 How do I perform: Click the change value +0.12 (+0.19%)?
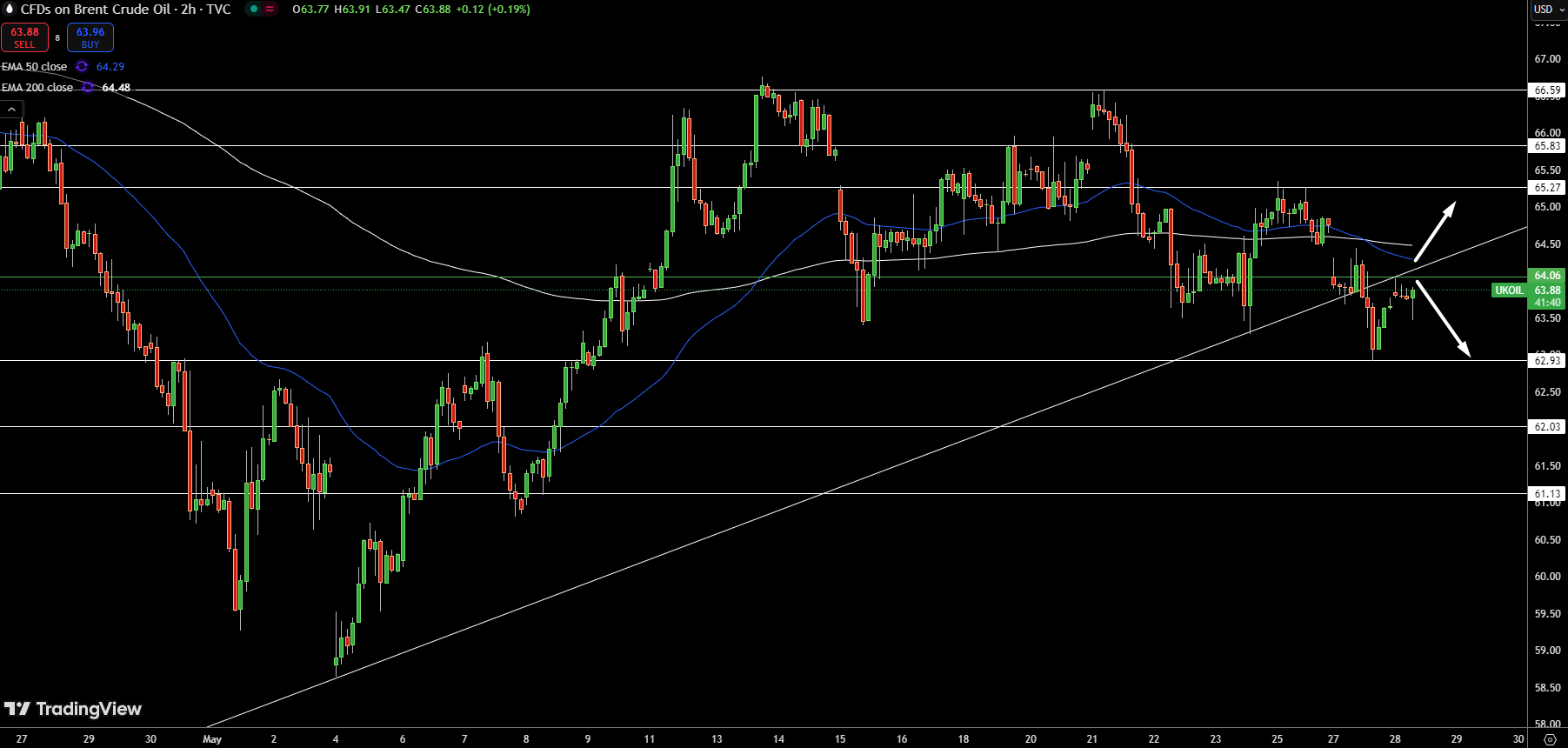[x=492, y=10]
